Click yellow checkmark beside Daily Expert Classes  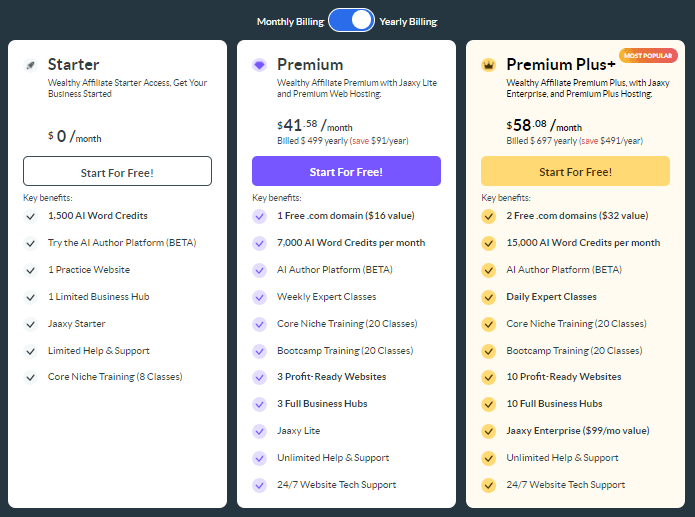coord(488,297)
